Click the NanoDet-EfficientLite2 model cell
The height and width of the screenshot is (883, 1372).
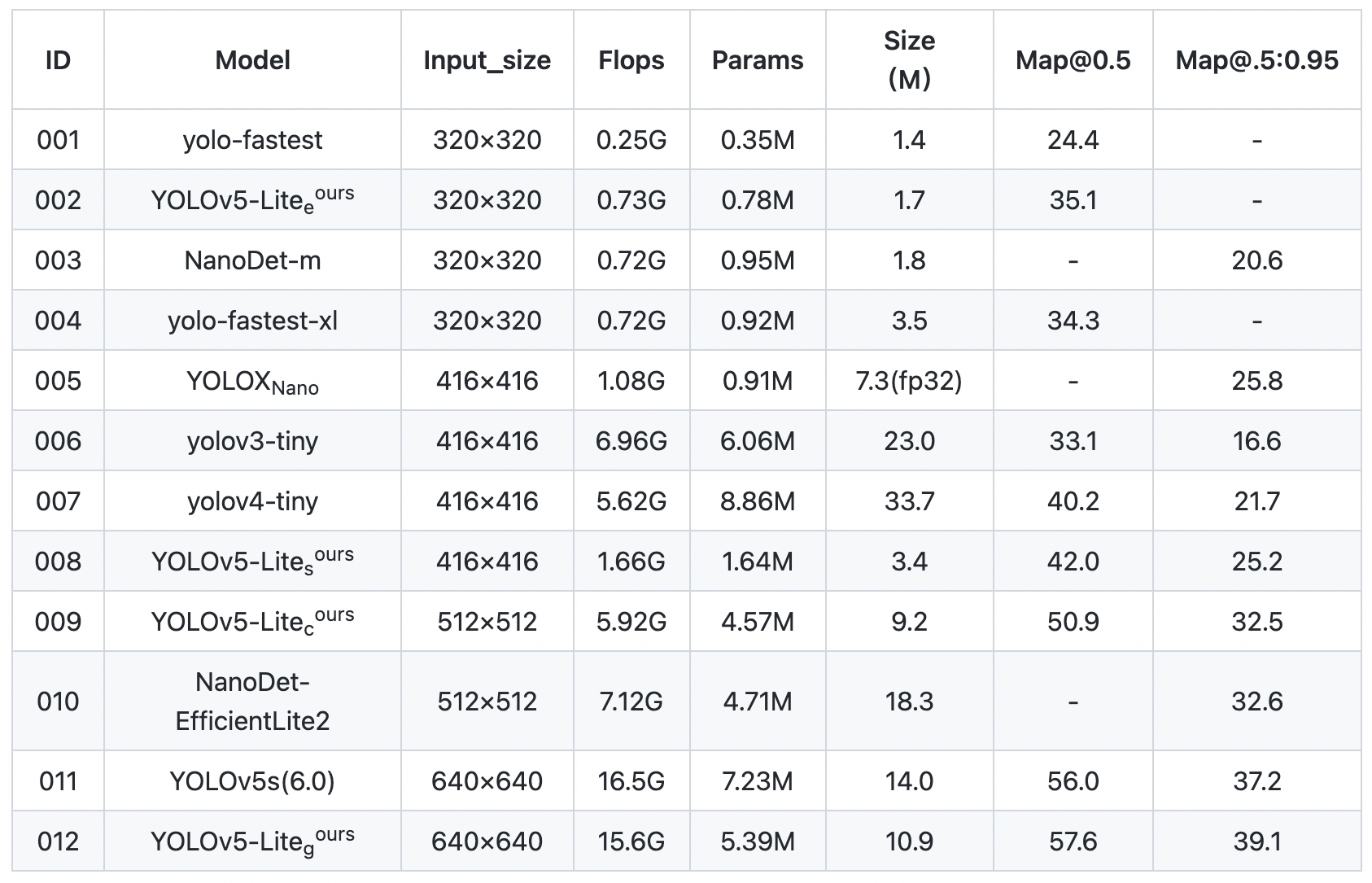click(252, 701)
